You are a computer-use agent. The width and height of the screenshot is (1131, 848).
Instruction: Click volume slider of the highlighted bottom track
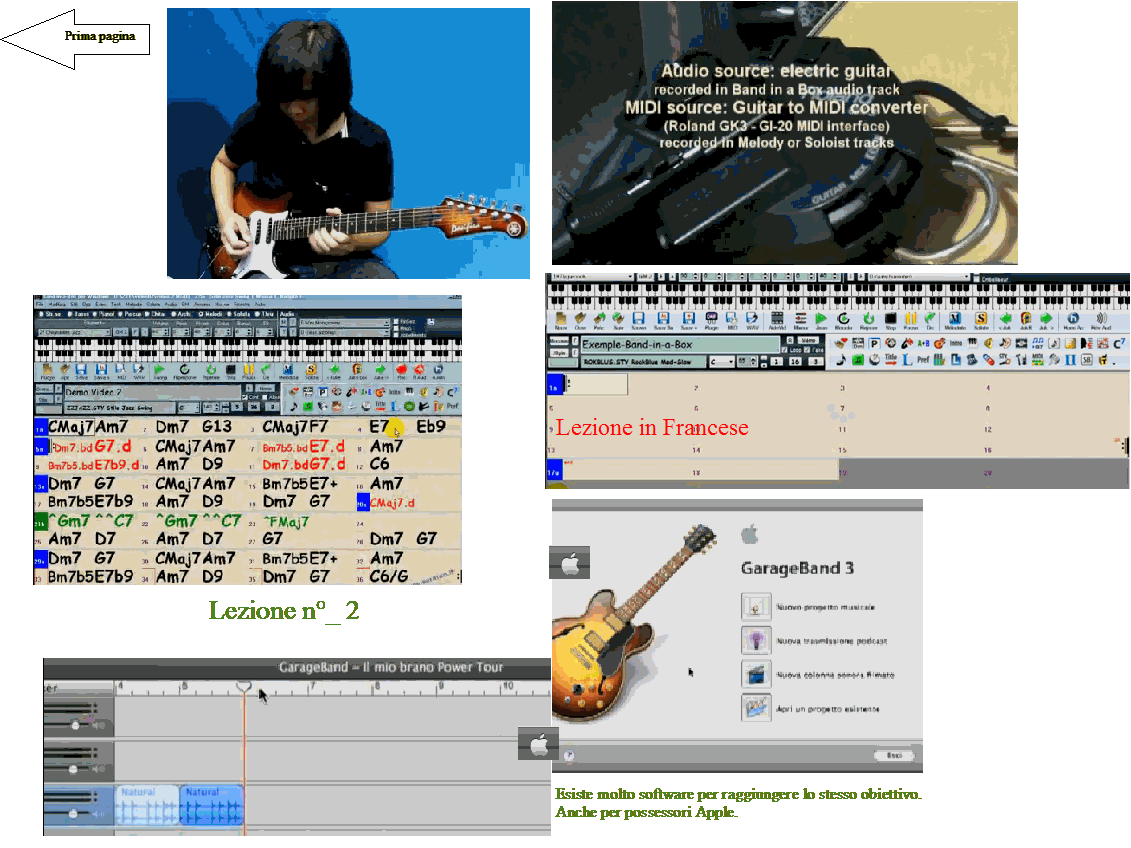tap(73, 813)
